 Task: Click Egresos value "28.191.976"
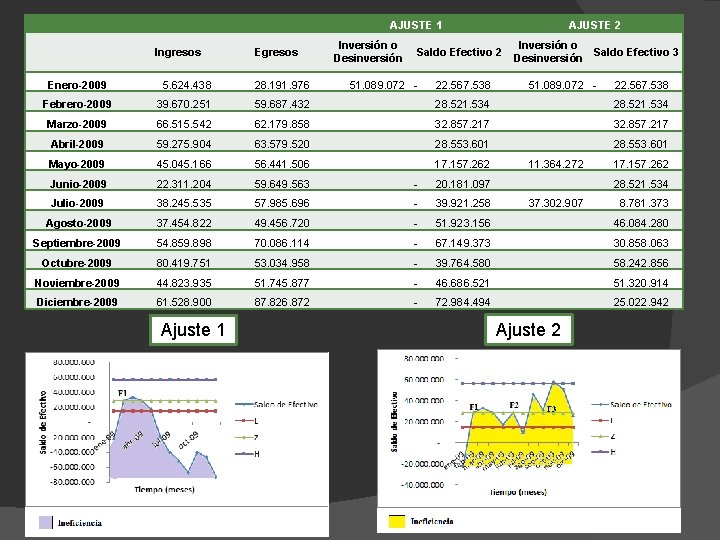coord(282,85)
